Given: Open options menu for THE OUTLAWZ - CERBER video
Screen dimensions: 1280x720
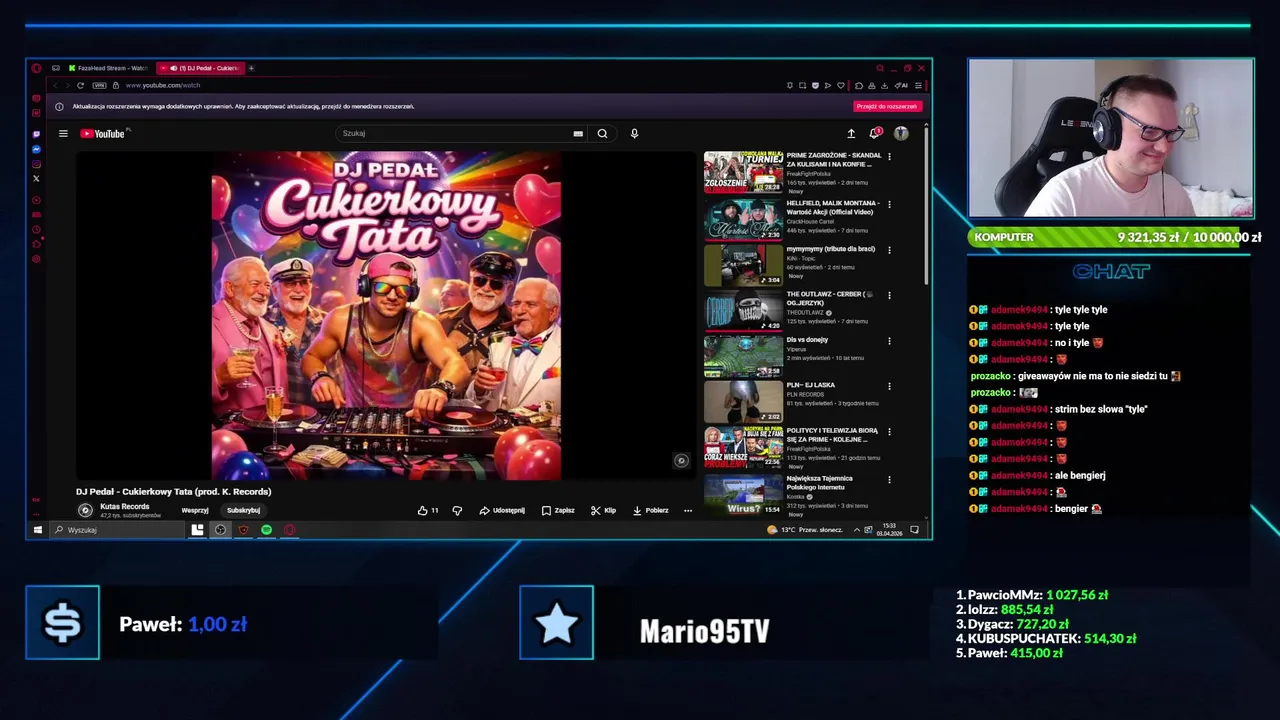Looking at the screenshot, I should point(889,295).
